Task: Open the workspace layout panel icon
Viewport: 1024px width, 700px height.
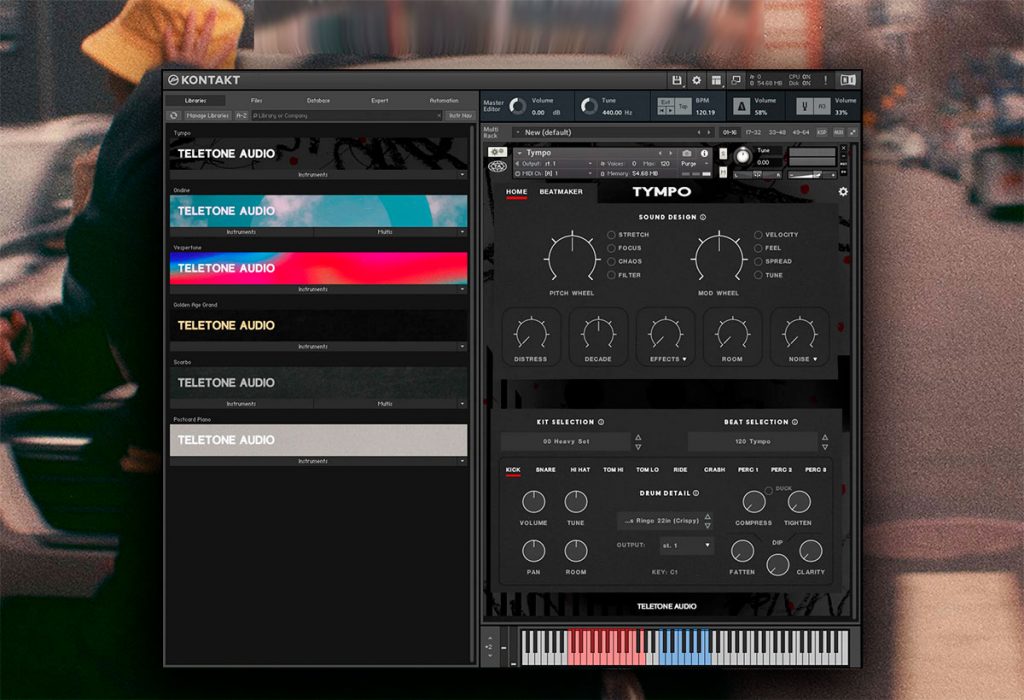Action: click(x=716, y=80)
